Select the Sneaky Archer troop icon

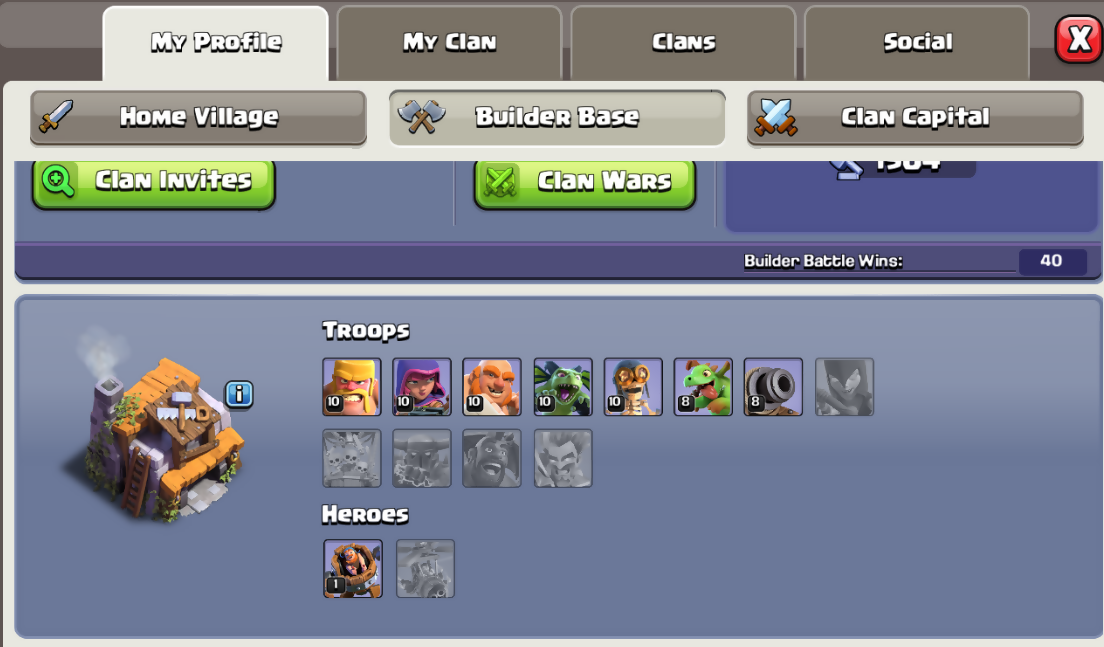click(422, 387)
